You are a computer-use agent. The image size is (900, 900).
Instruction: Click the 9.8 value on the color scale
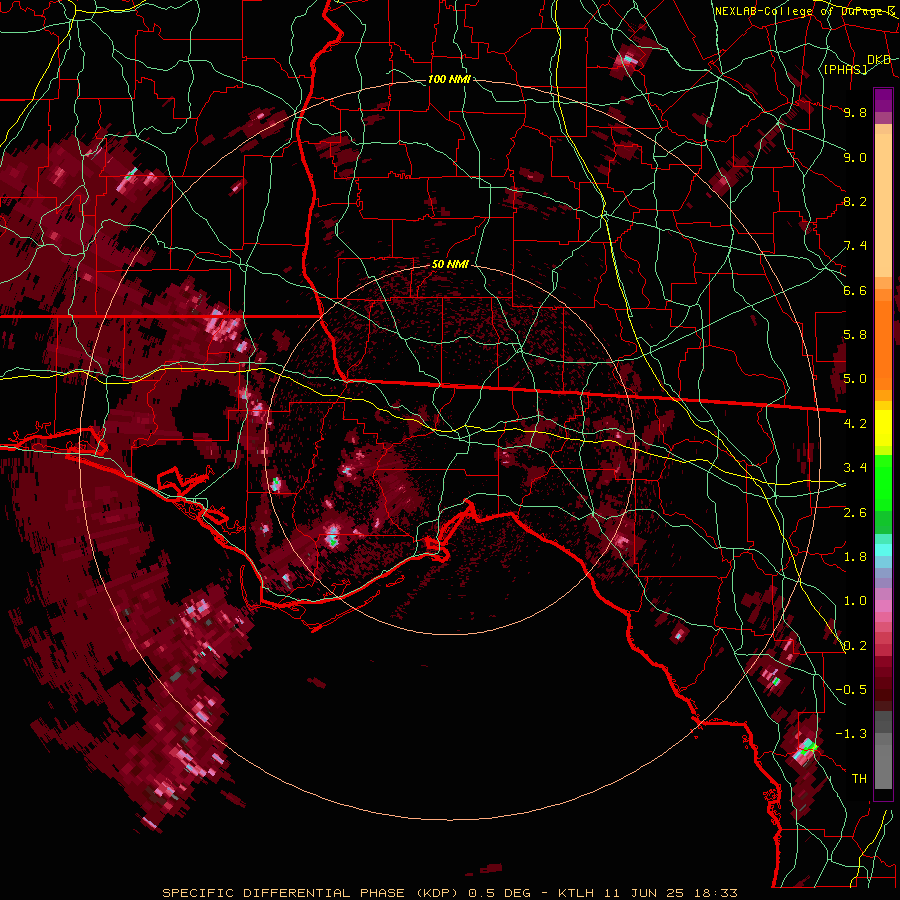[x=855, y=112]
